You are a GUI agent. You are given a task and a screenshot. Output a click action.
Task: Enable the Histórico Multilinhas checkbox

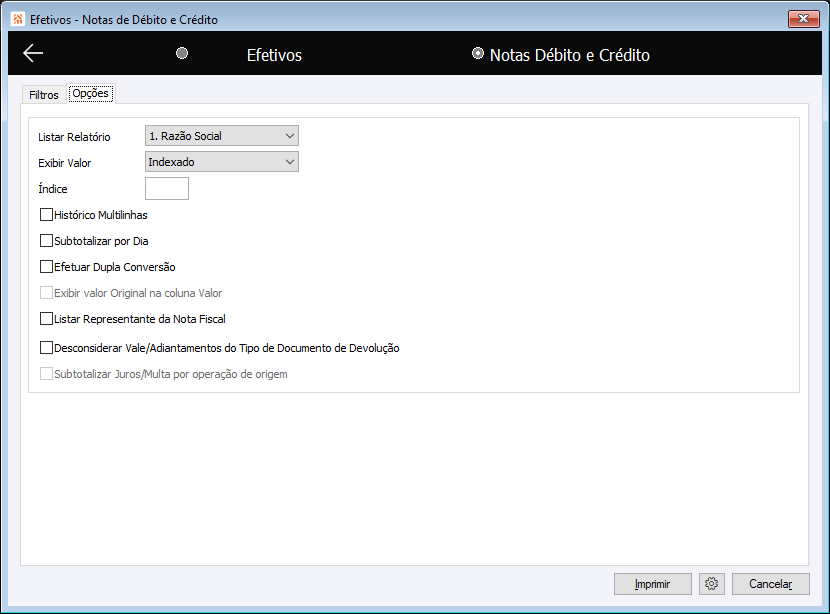(47, 214)
